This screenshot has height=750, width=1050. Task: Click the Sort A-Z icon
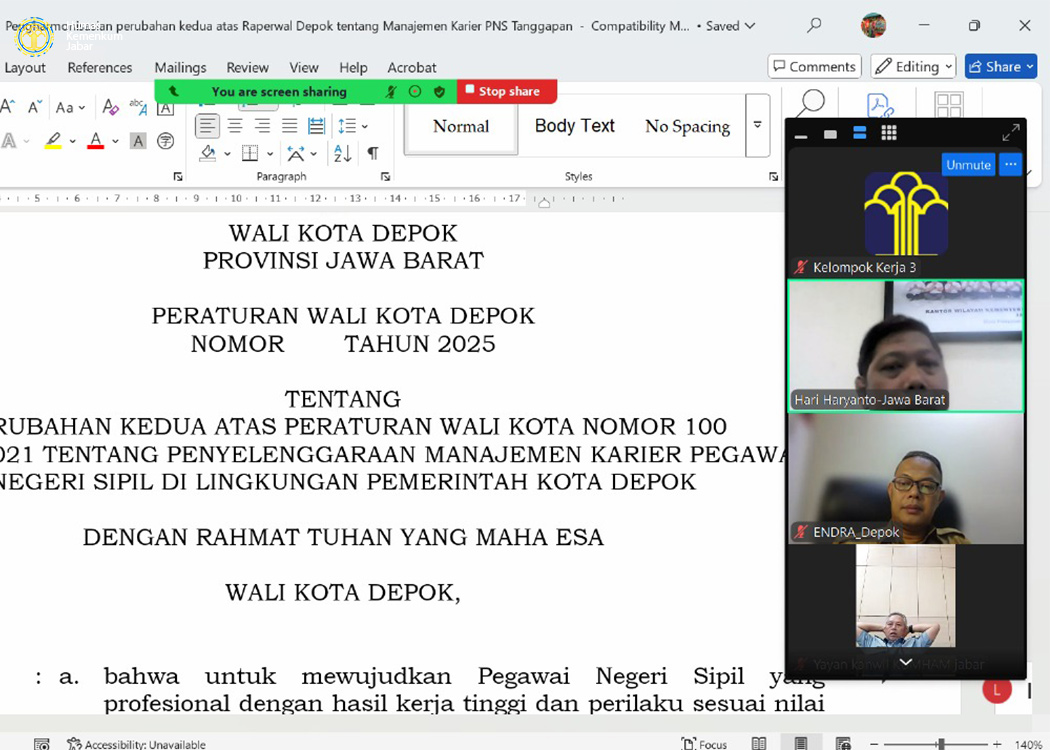coord(343,153)
